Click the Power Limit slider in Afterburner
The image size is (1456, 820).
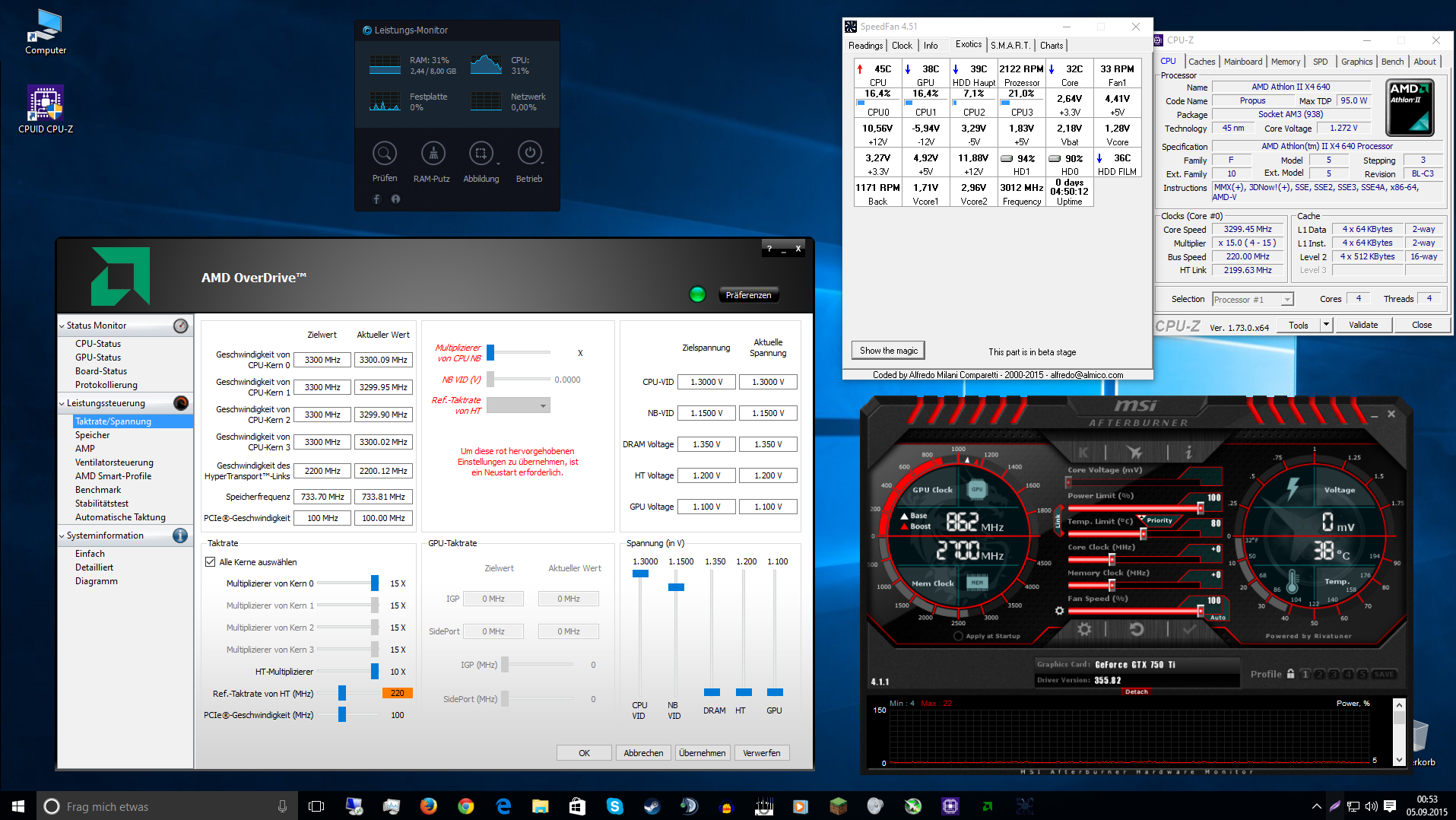pyautogui.click(x=1134, y=508)
